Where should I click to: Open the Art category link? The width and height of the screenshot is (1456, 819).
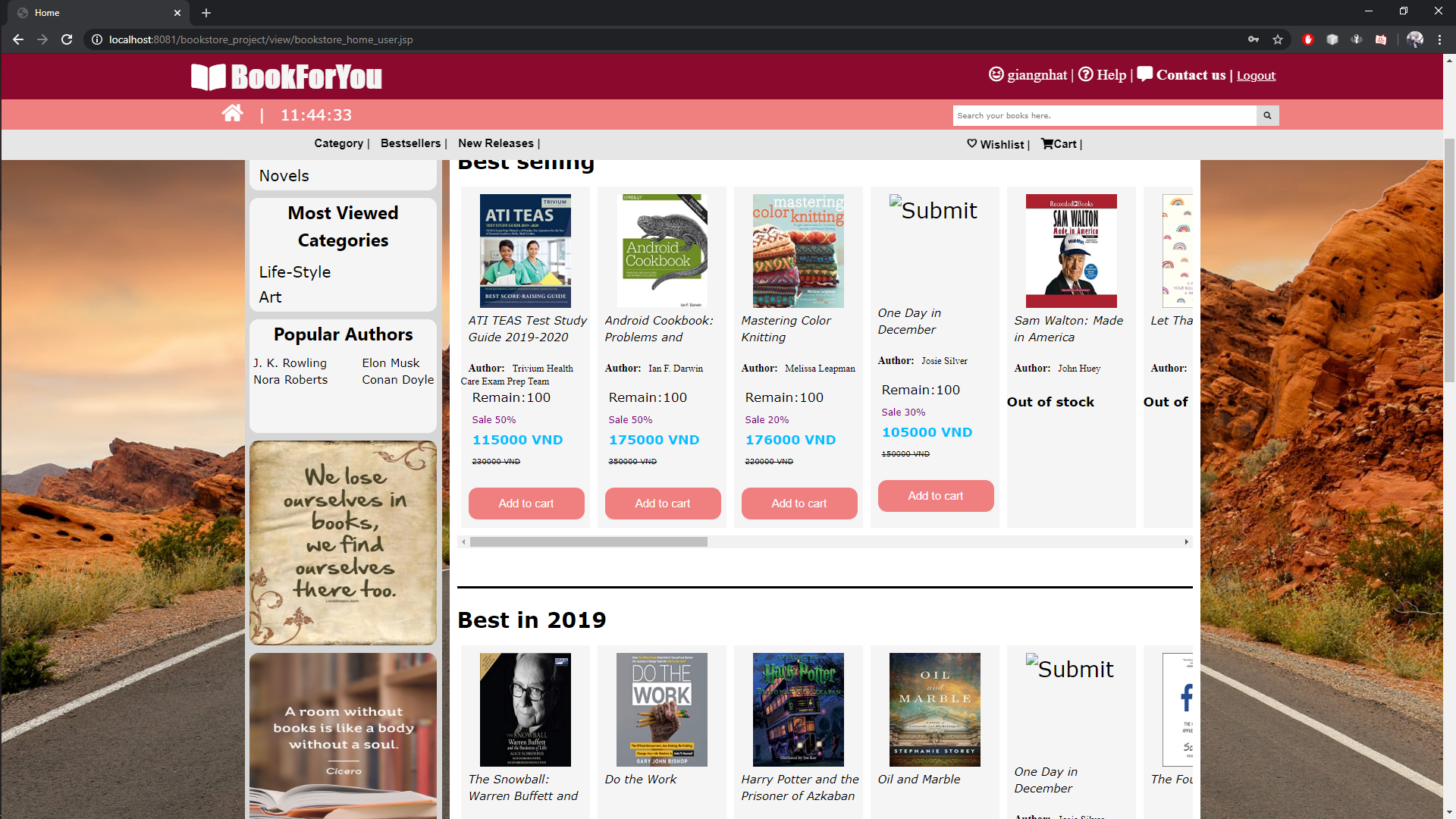(270, 297)
